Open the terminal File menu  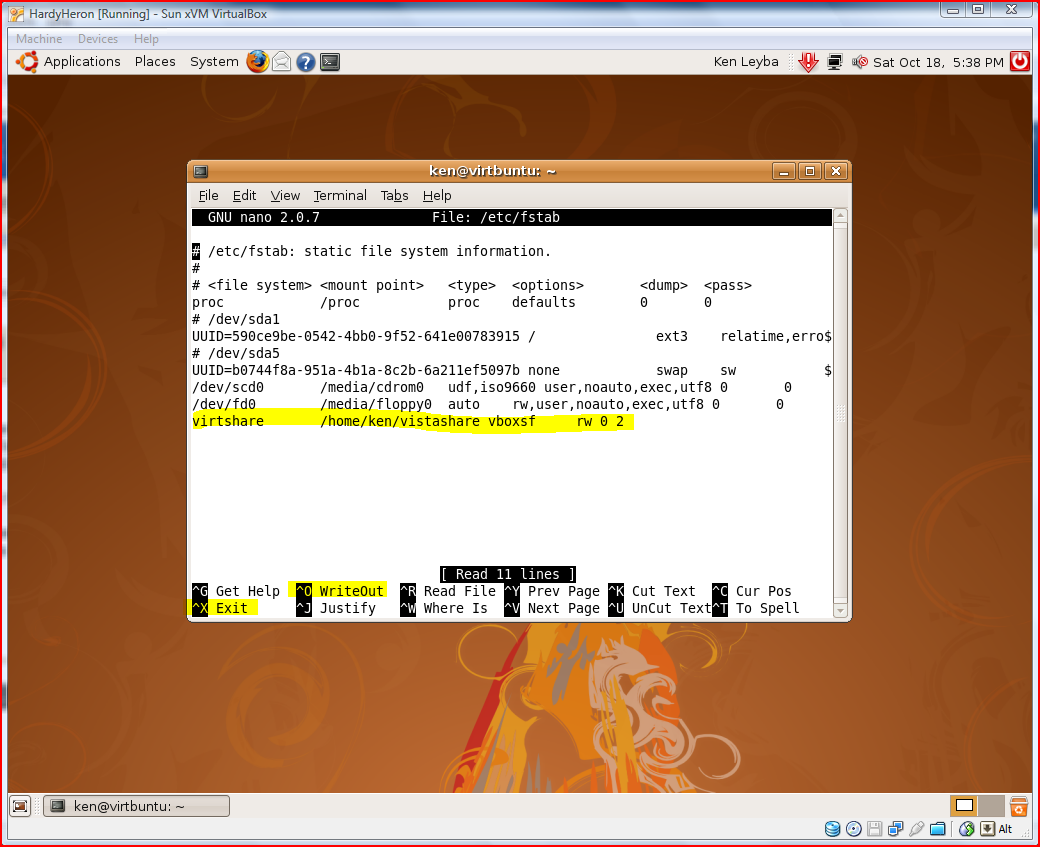coord(208,196)
